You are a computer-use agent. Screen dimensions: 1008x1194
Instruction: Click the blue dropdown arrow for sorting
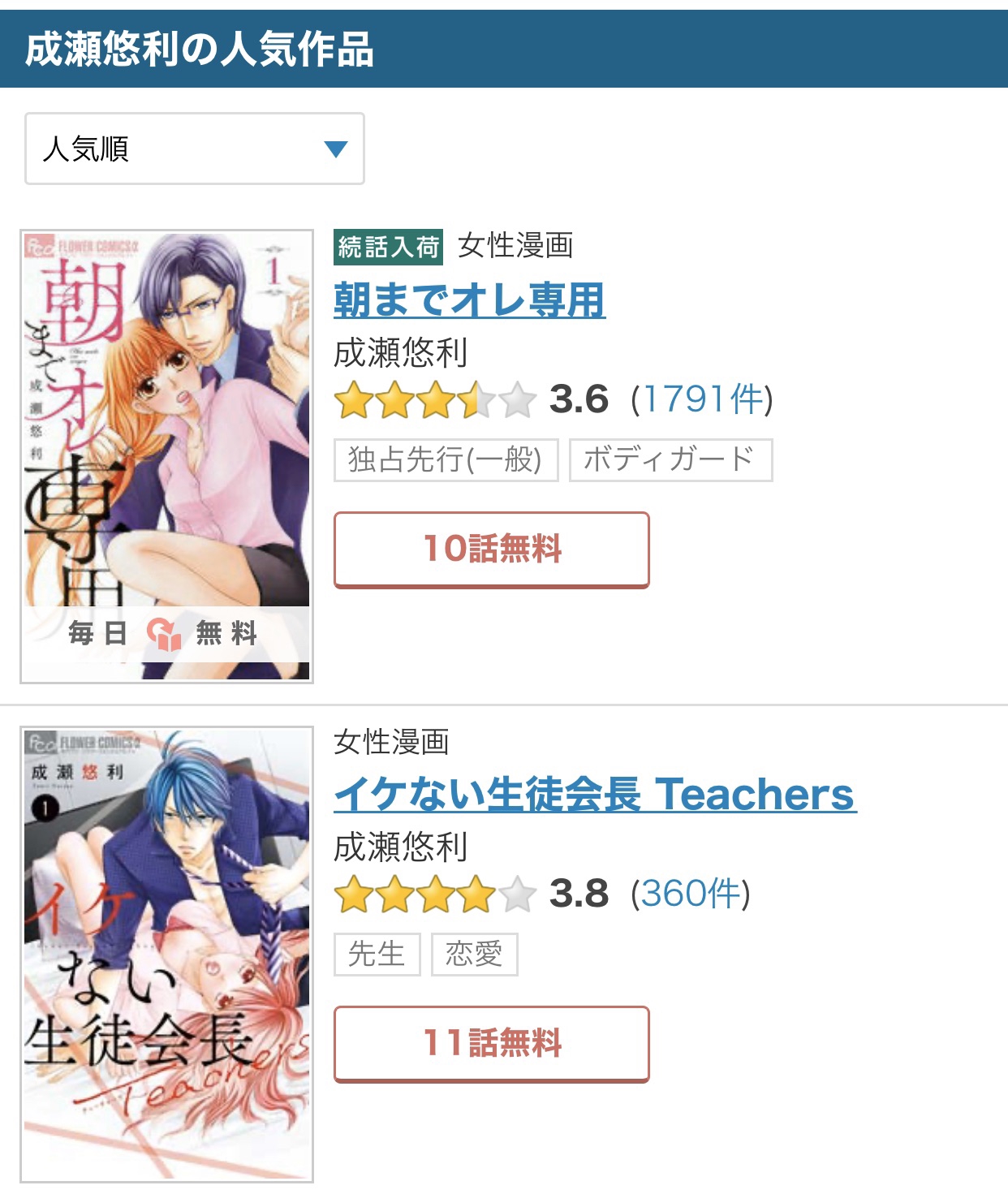[335, 149]
